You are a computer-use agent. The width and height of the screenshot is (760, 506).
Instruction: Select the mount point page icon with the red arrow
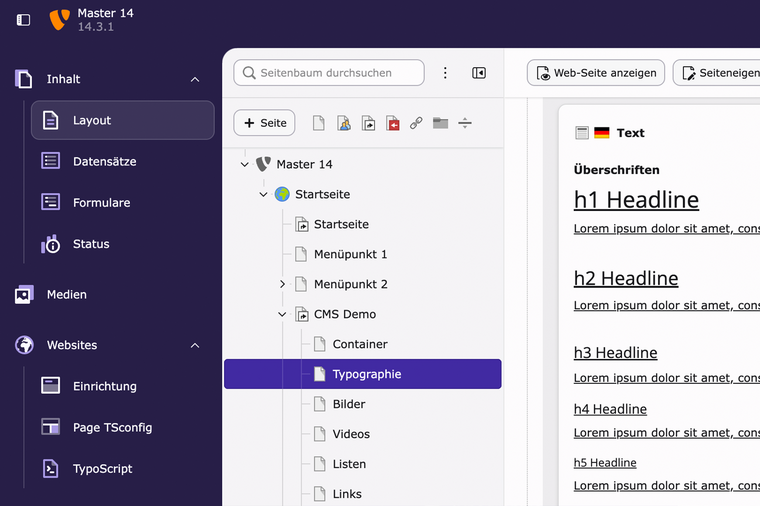[x=393, y=123]
